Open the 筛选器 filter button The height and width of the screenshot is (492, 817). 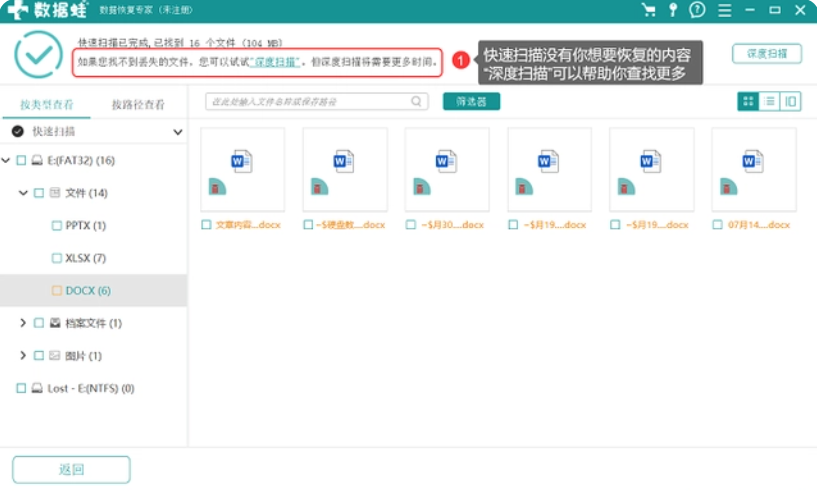click(471, 101)
